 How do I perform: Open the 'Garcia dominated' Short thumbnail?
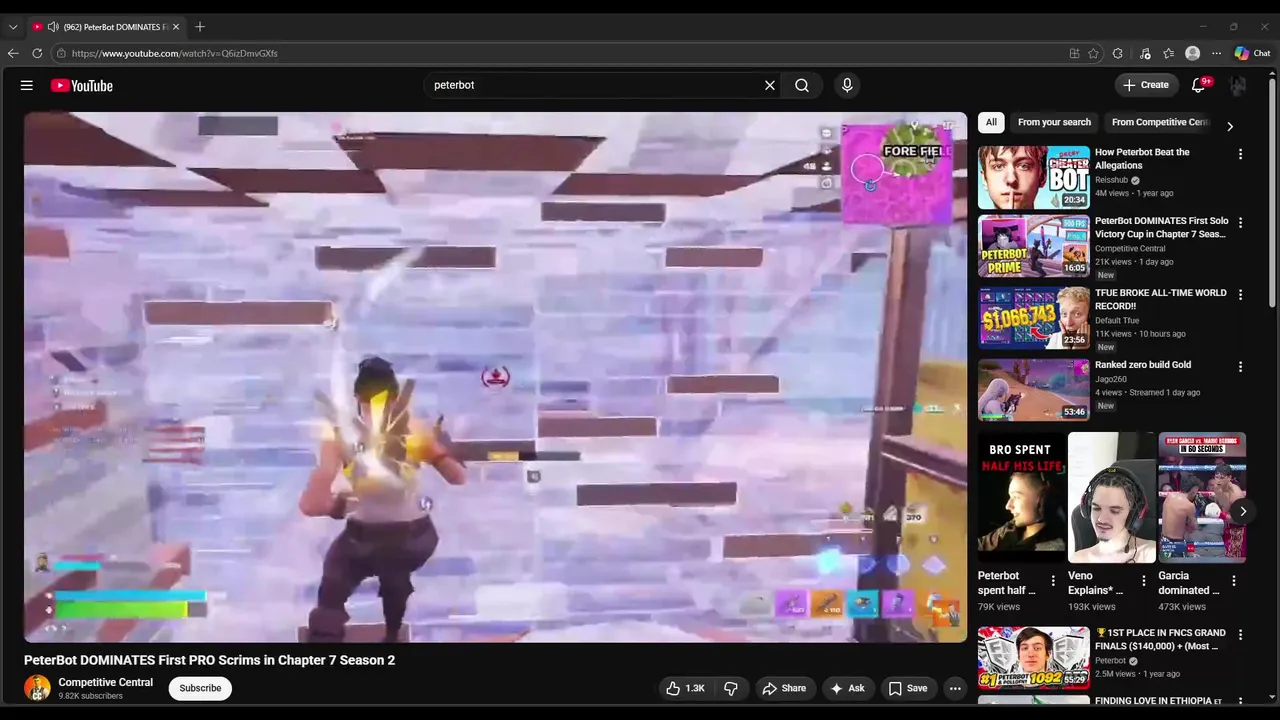[x=1202, y=498]
